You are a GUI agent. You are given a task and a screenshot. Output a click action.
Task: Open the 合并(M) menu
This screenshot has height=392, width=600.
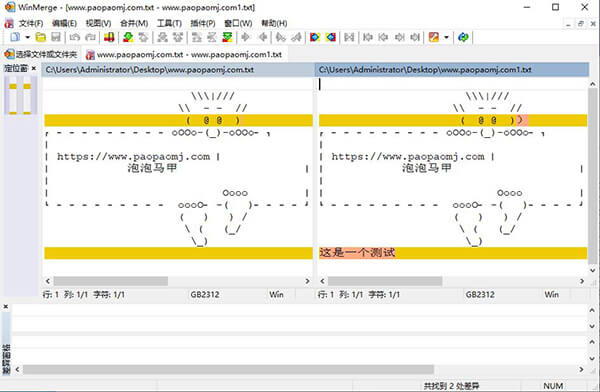tap(134, 23)
